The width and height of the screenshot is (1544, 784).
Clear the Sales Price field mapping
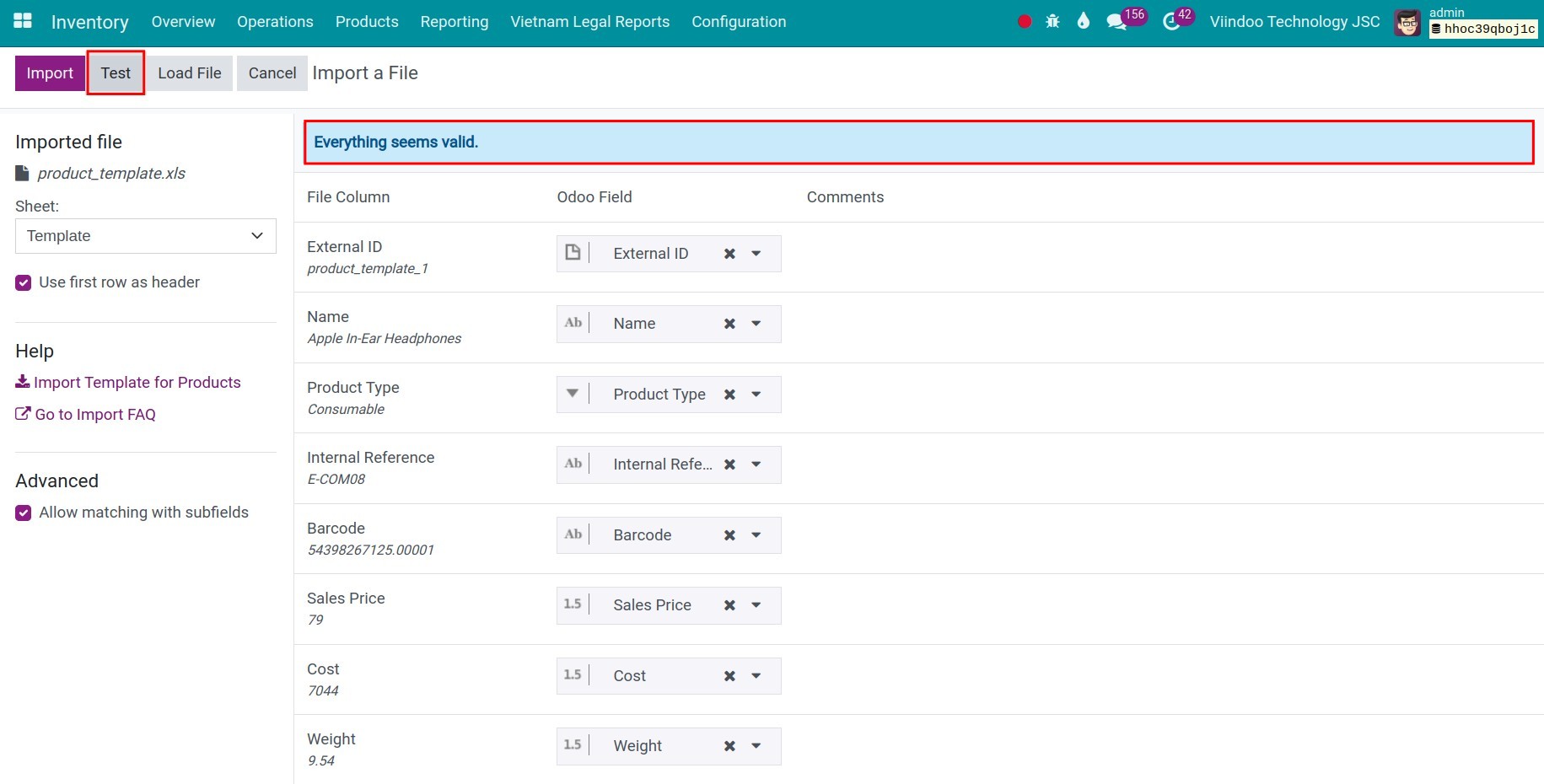(x=730, y=605)
